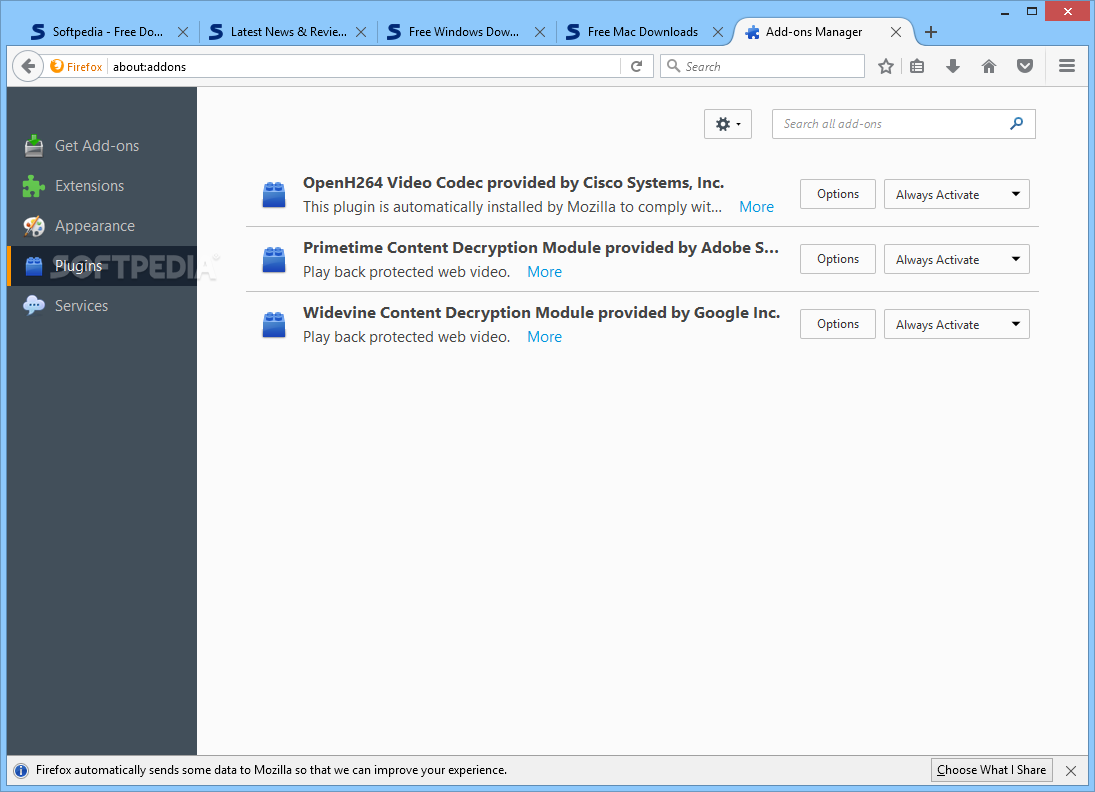Select OpenH264 Video Codec plugin title
This screenshot has height=792, width=1095.
513,183
